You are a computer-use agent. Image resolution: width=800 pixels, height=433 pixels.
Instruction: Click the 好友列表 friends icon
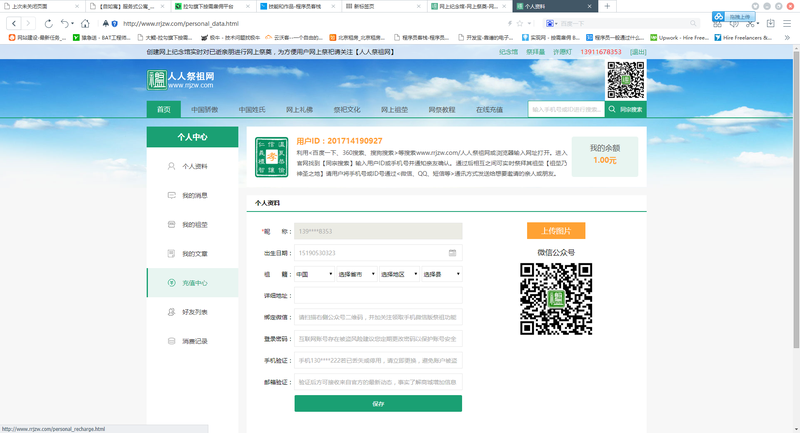[171, 312]
